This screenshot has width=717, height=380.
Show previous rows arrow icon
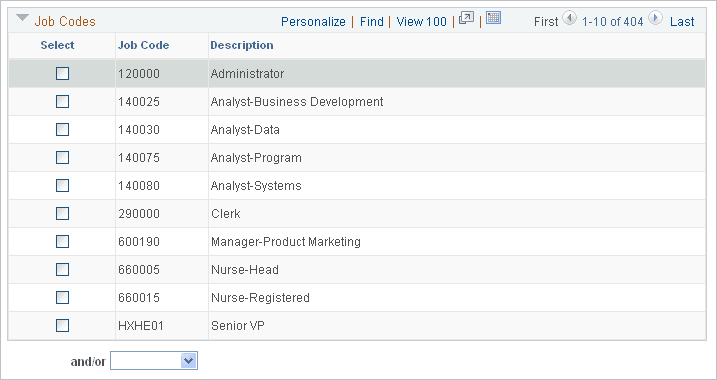click(x=569, y=18)
